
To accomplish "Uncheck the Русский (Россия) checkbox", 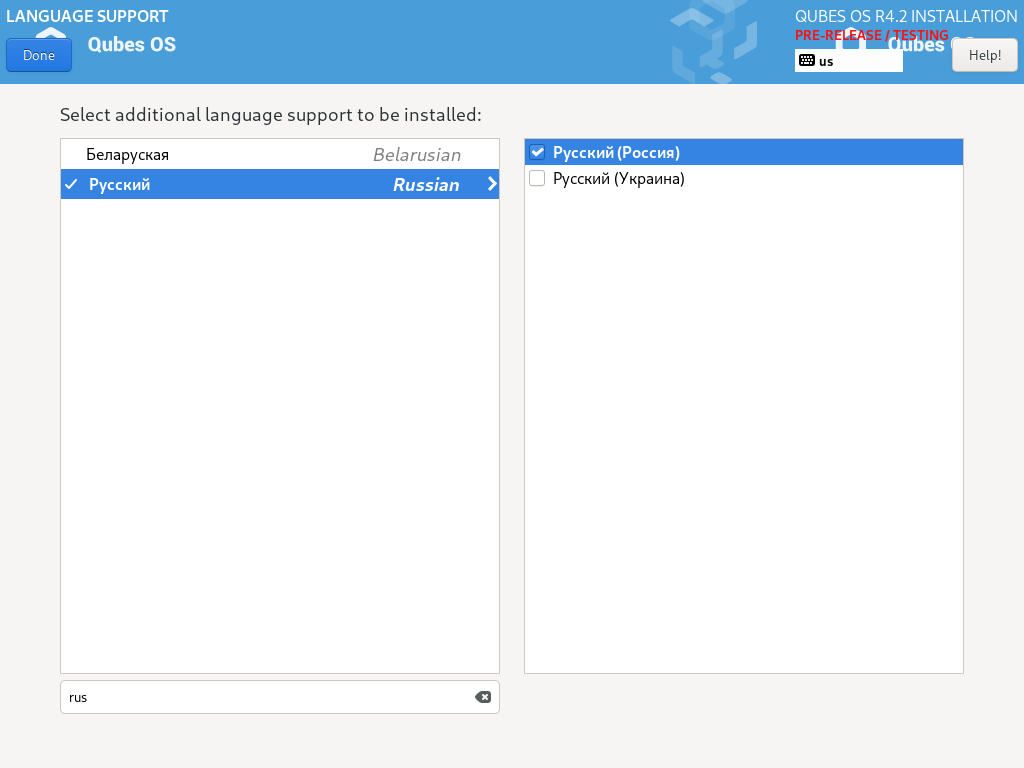I will coord(537,153).
